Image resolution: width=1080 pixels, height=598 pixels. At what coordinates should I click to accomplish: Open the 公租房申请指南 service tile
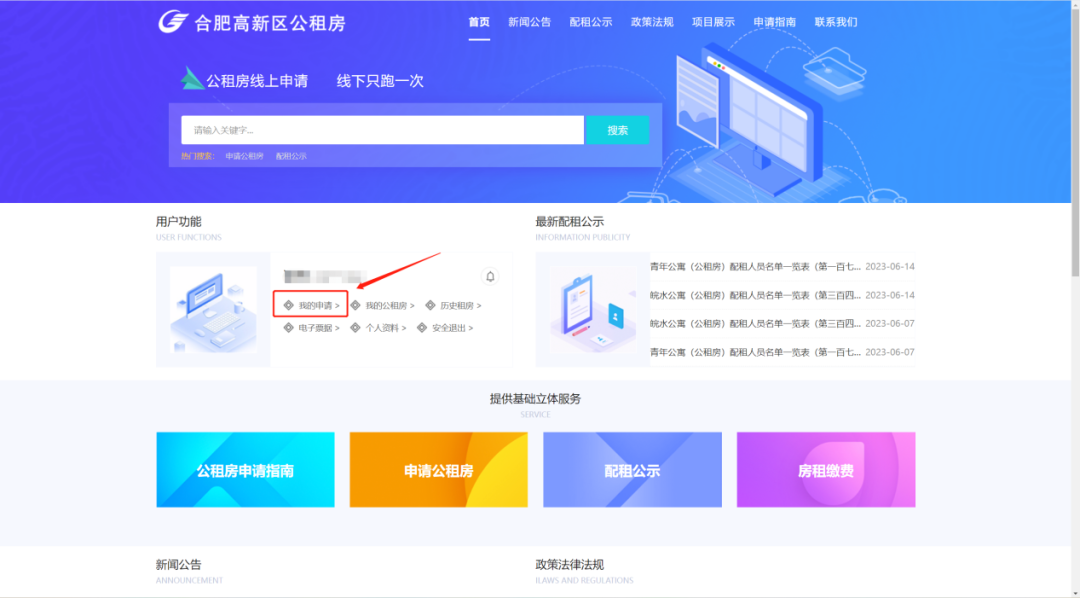tap(245, 470)
